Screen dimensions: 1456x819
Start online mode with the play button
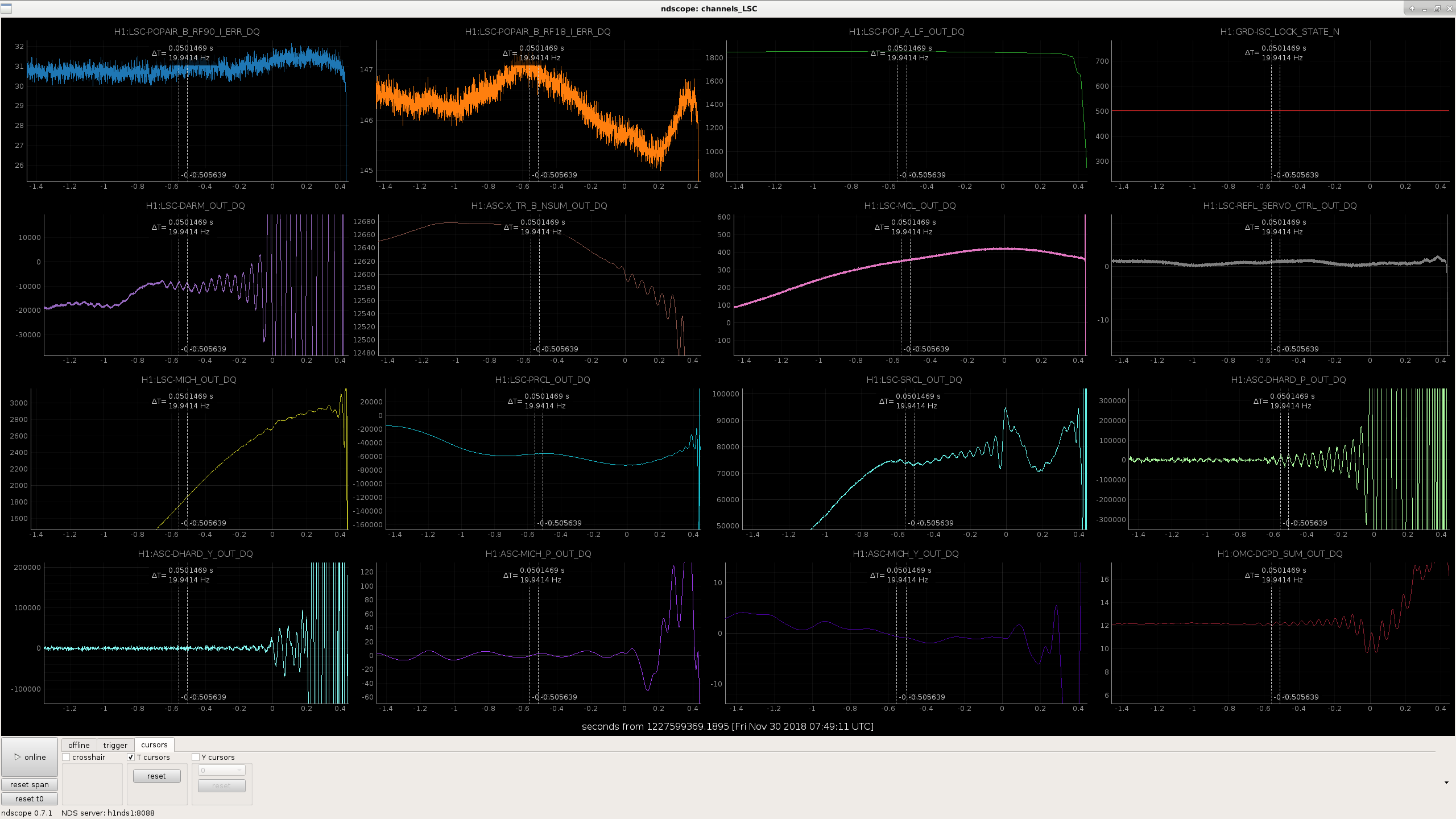[x=30, y=757]
